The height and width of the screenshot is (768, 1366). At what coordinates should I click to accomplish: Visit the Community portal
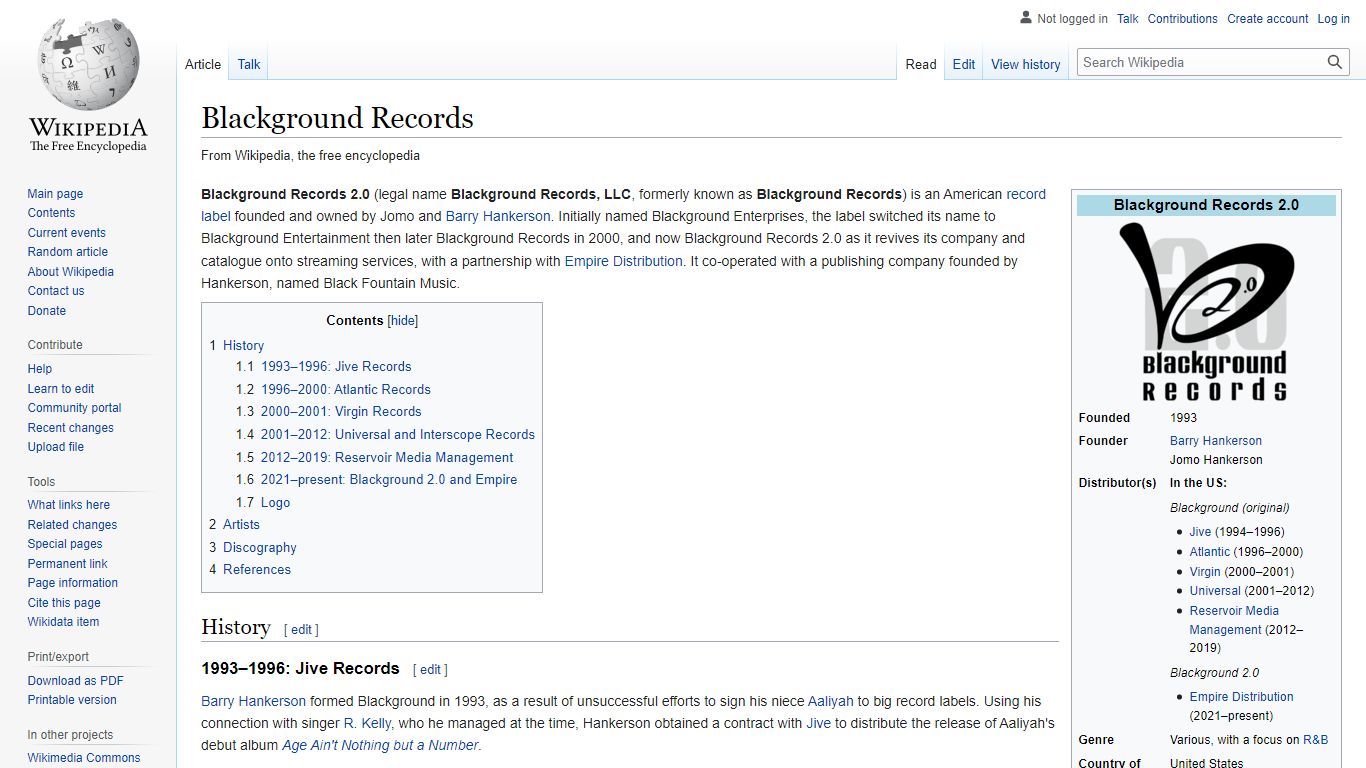pyautogui.click(x=74, y=408)
